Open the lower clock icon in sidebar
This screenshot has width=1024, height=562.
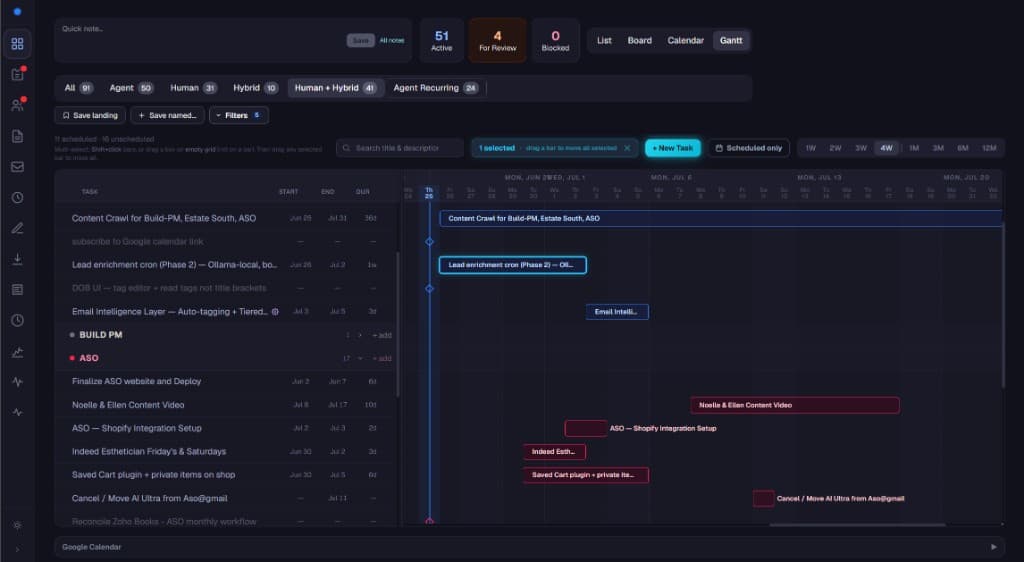(x=18, y=320)
